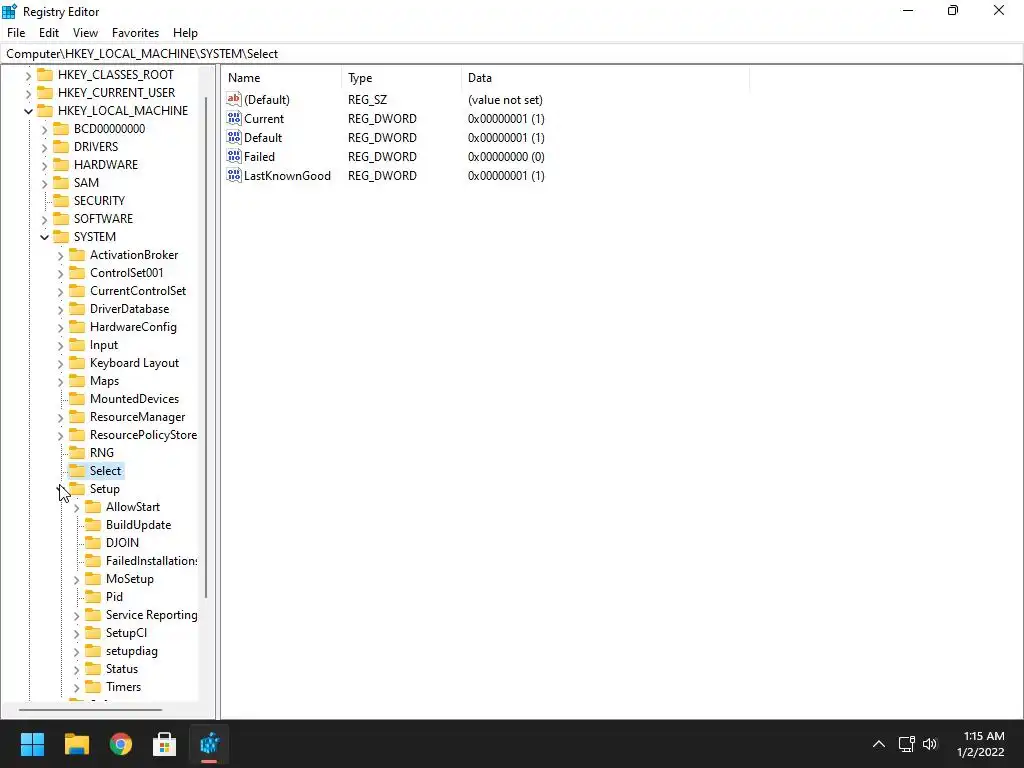Show hidden system tray icons
1024x768 pixels.
879,744
